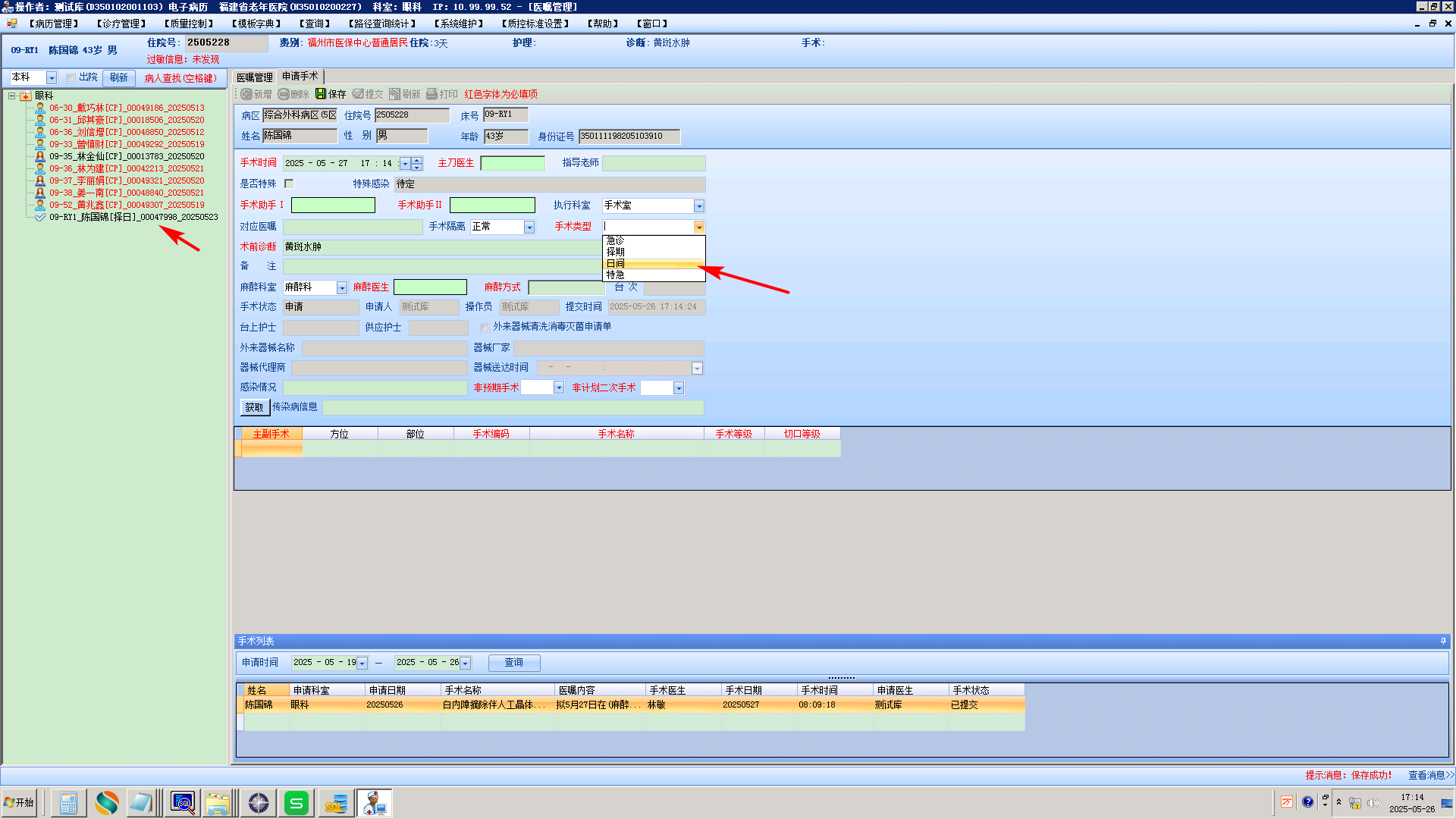1456x819 pixels.
Task: Toggle the 出院 checkbox
Action: pos(71,78)
